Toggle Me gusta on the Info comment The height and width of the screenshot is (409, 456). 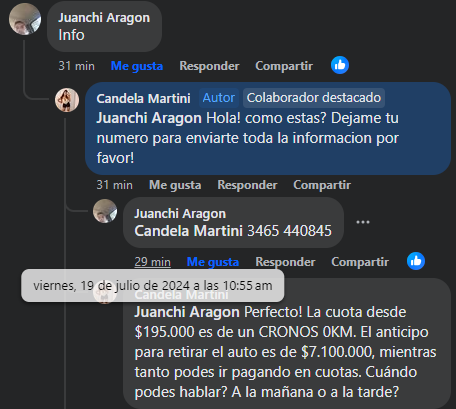pyautogui.click(x=137, y=66)
